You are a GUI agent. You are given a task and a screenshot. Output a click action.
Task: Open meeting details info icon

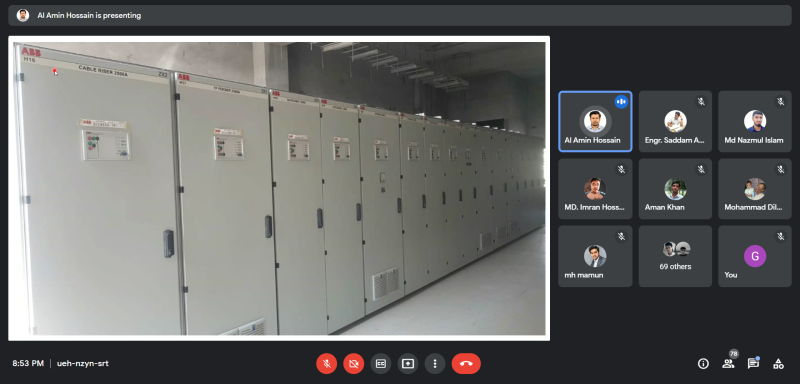(703, 364)
